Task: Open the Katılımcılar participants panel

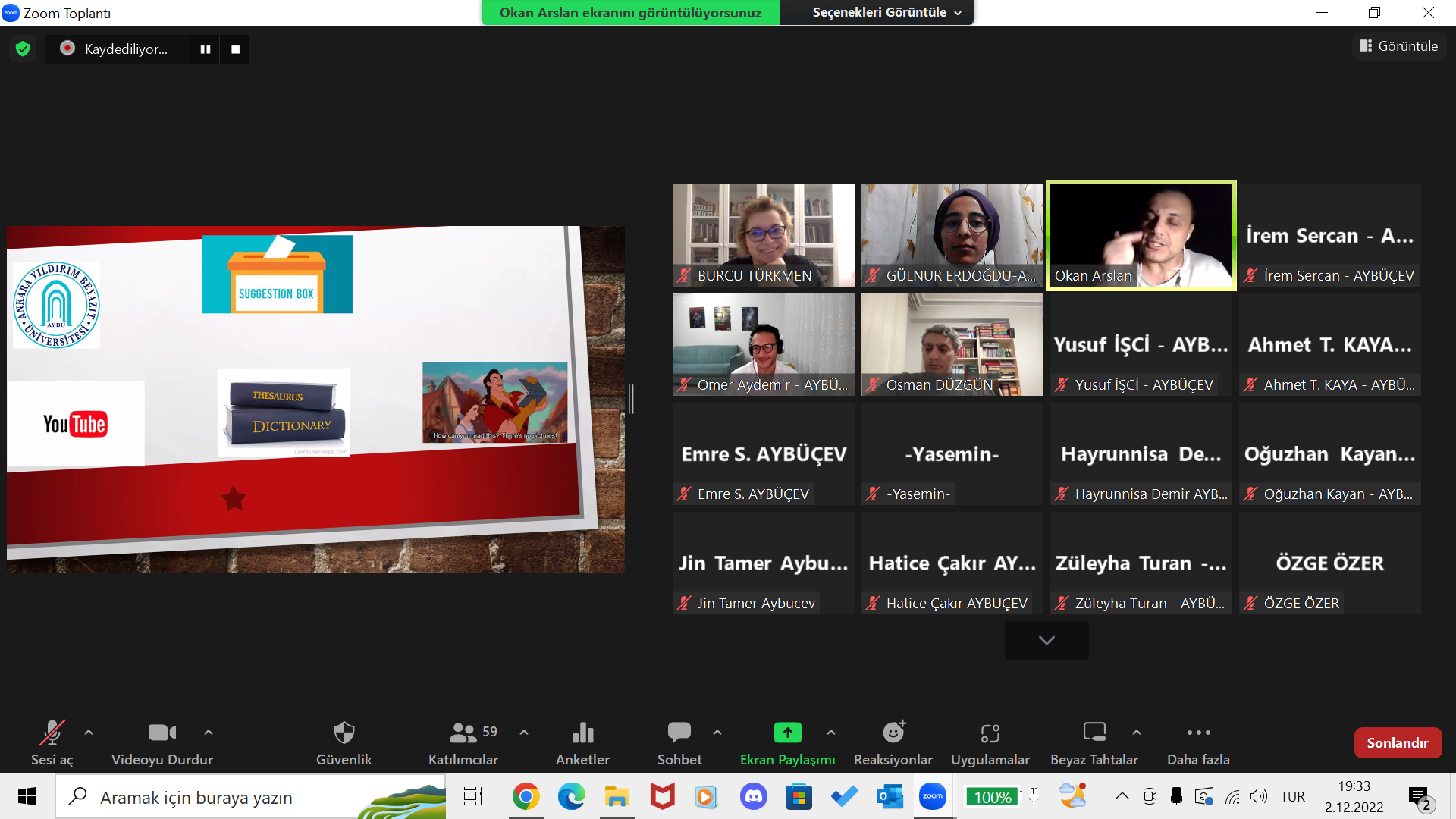Action: (463, 733)
